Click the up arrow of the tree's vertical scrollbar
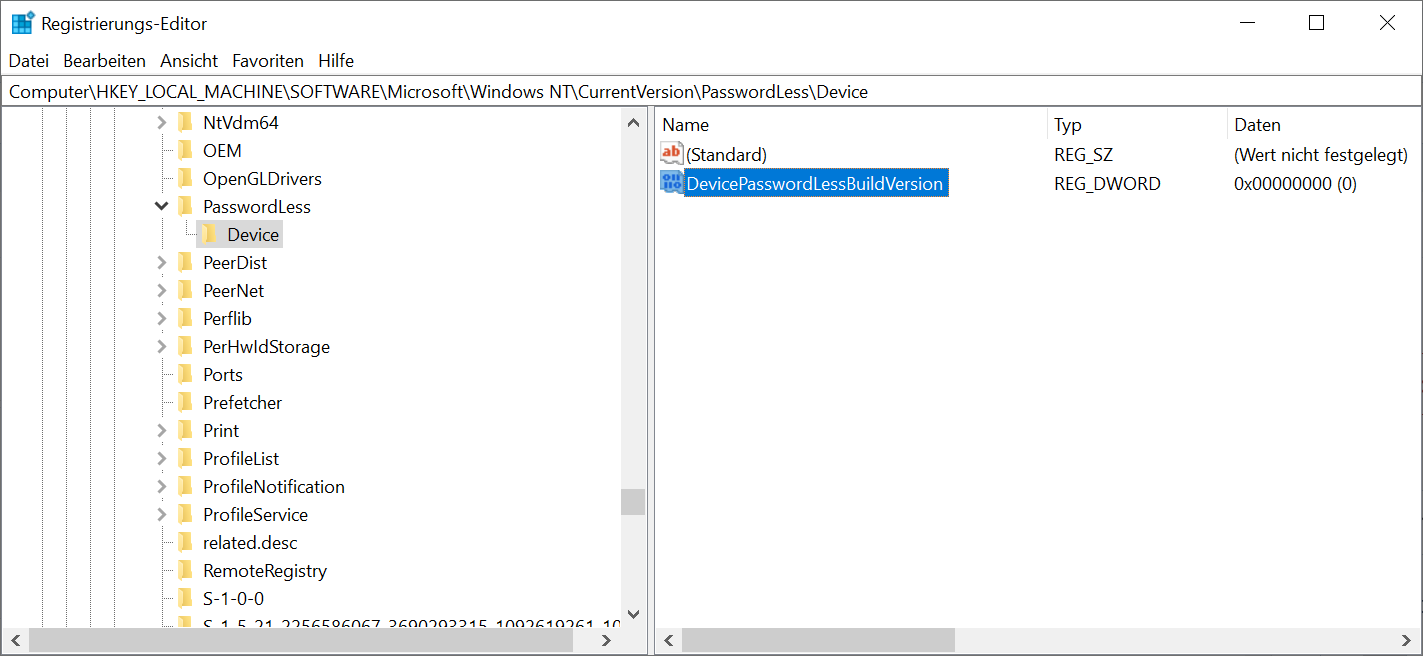 pos(633,123)
